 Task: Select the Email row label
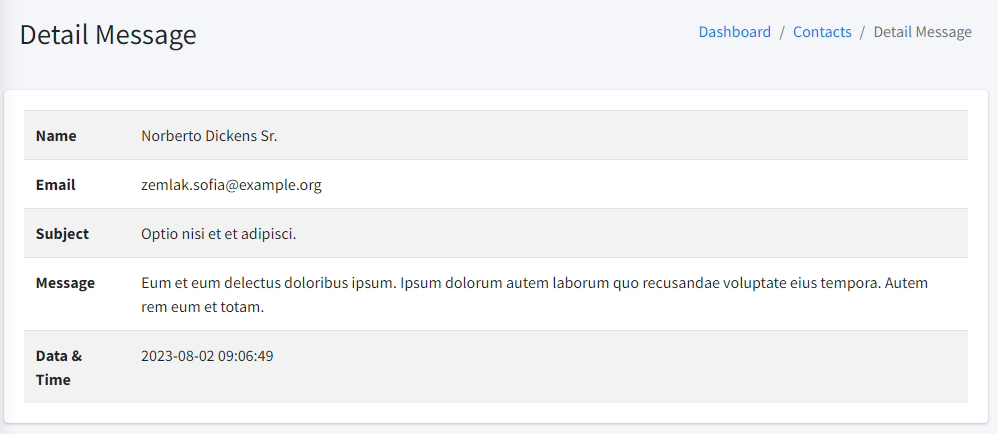pyautogui.click(x=55, y=185)
